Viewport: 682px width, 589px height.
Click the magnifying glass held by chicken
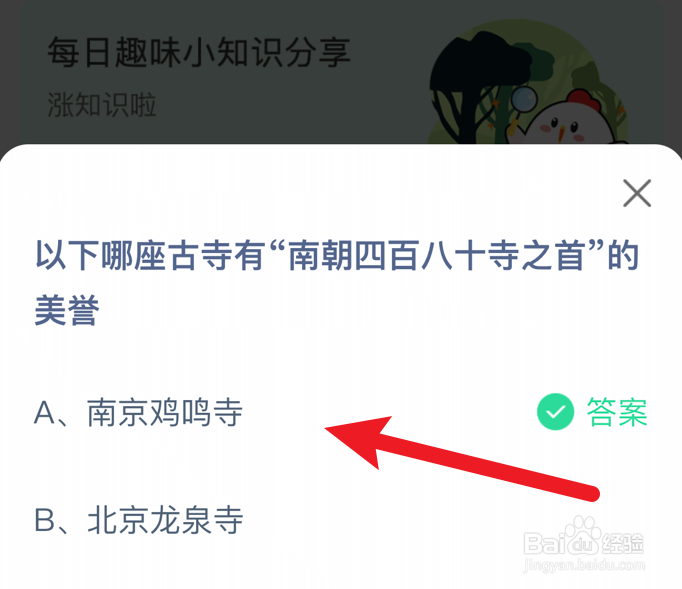(524, 100)
